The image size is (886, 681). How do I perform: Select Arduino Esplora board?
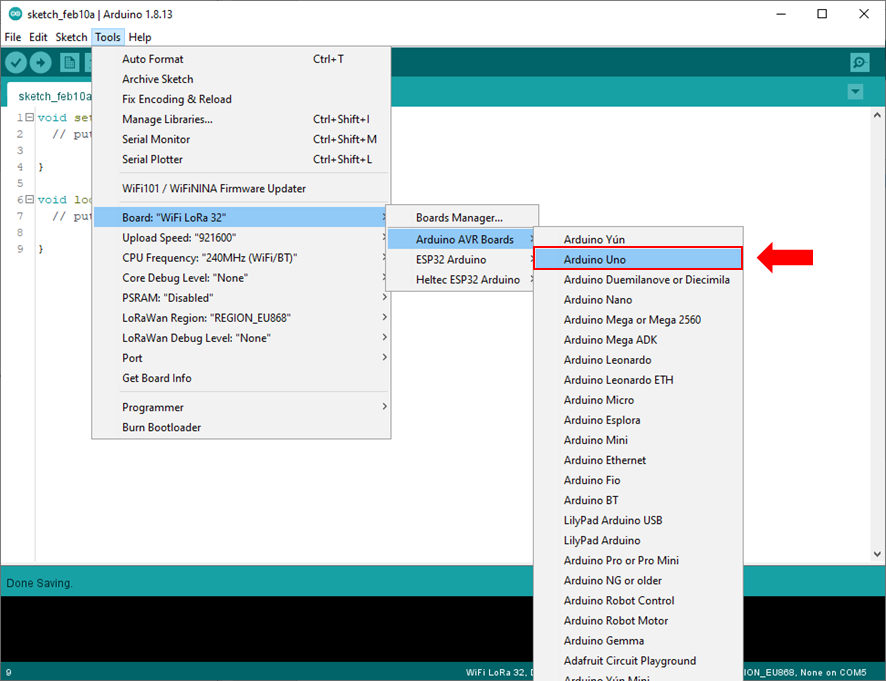pos(638,420)
